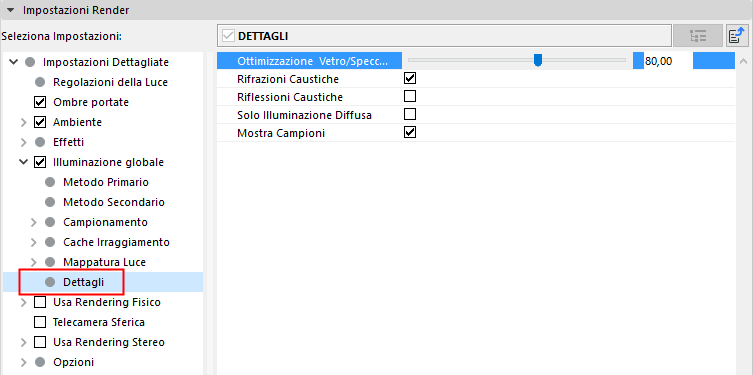Click the gray dot beside Opzioni

click(x=40, y=362)
